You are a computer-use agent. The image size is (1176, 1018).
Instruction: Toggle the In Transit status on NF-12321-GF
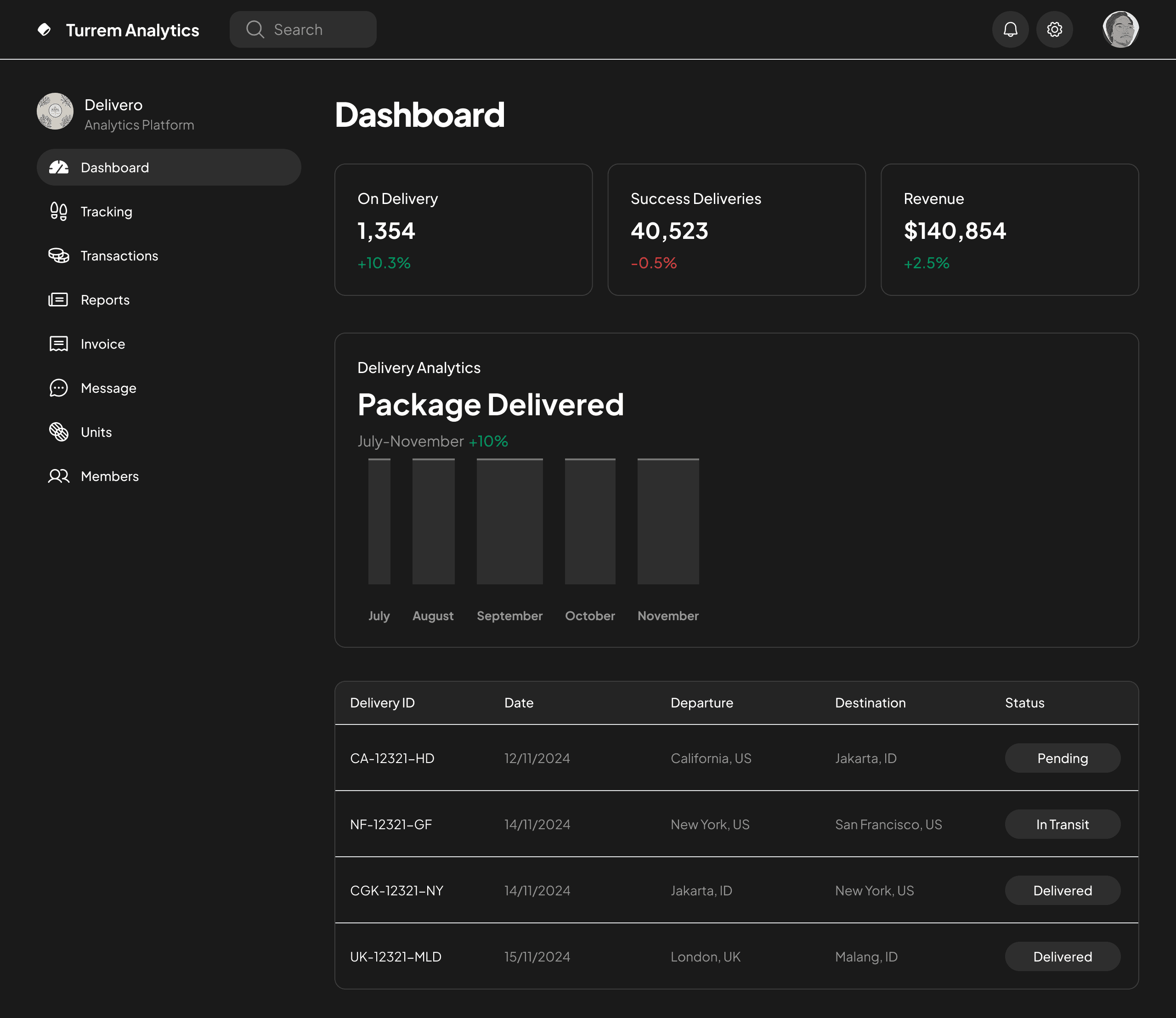(x=1062, y=824)
